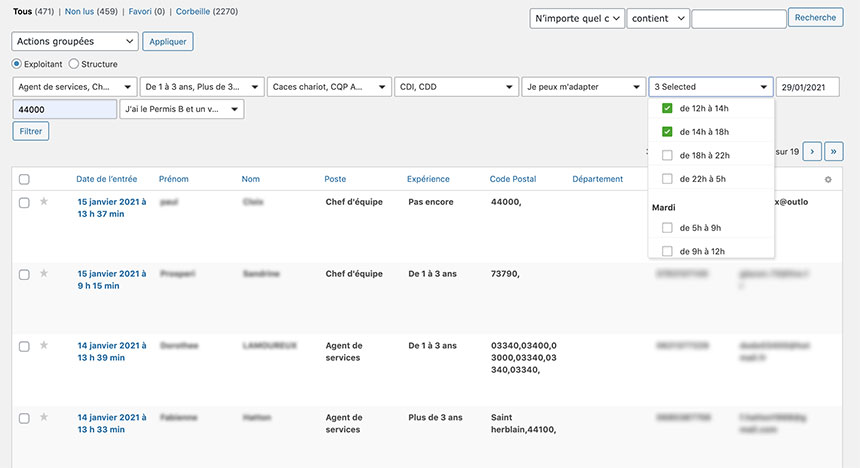The image size is (860, 468).
Task: Click the 'Saint herblain,44100,' cell
Action: pos(523,424)
